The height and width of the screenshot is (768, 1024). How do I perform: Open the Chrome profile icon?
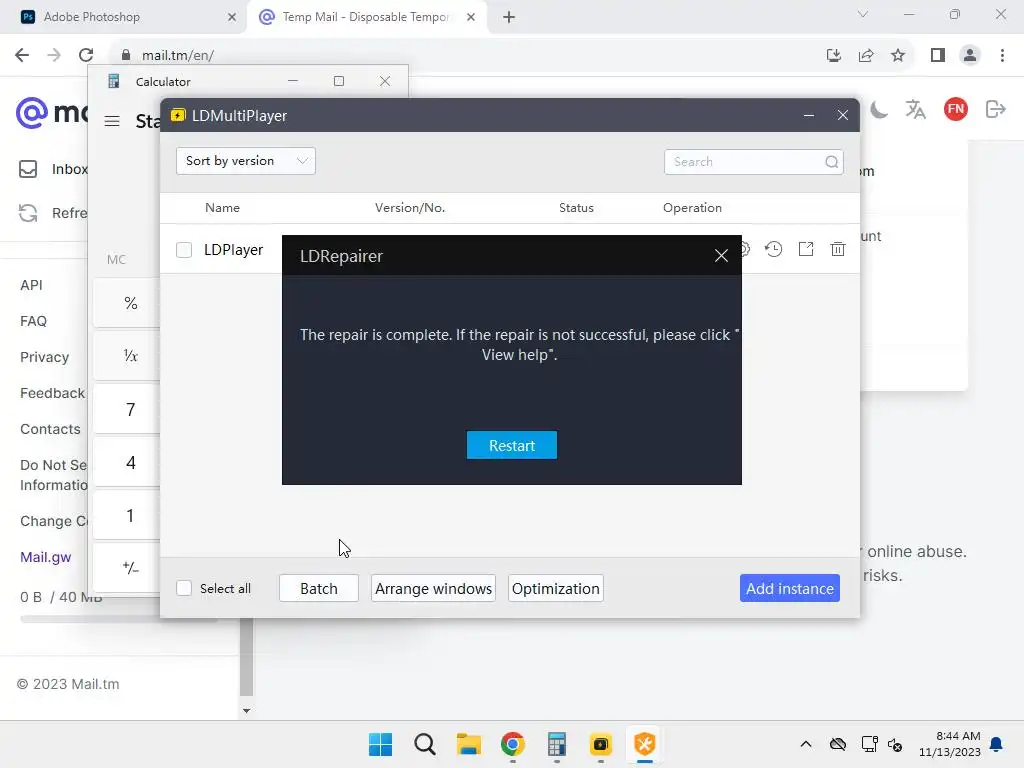[970, 55]
